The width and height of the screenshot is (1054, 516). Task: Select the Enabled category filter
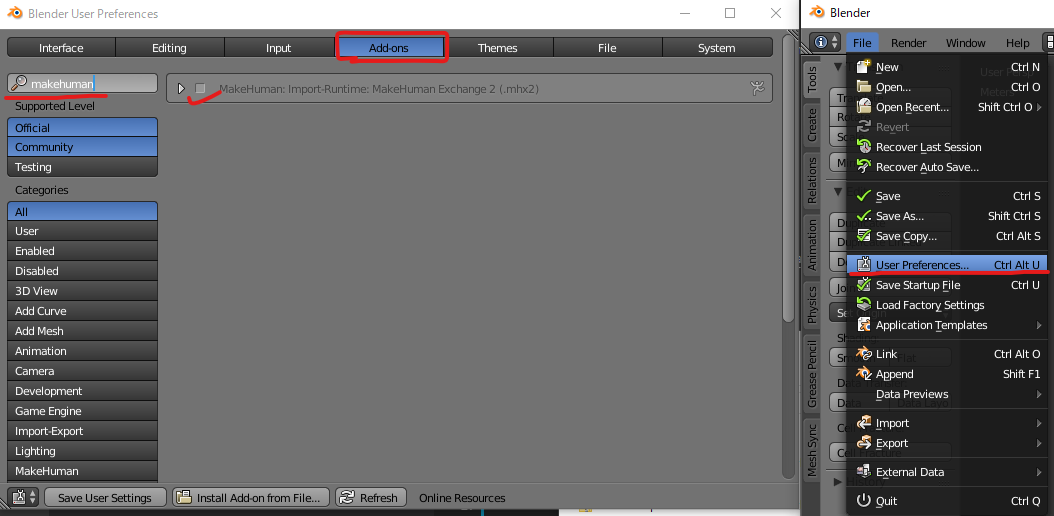[83, 251]
